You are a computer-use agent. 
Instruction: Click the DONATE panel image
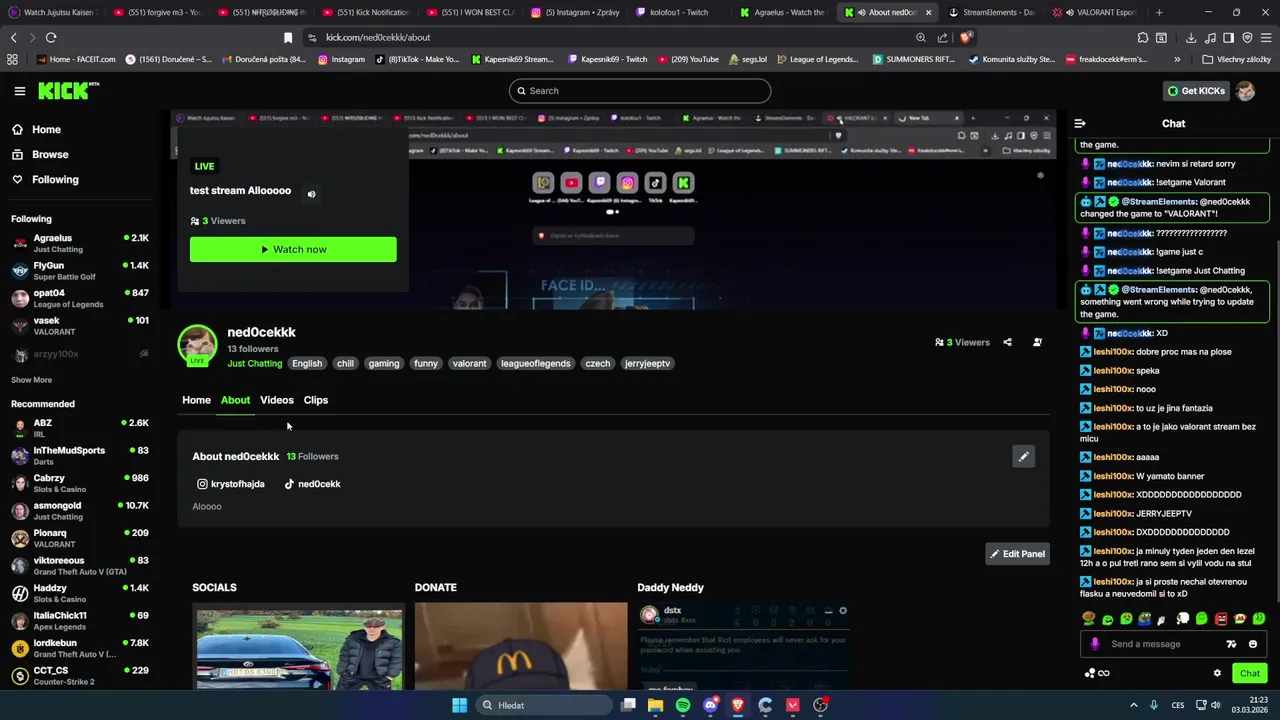(521, 647)
